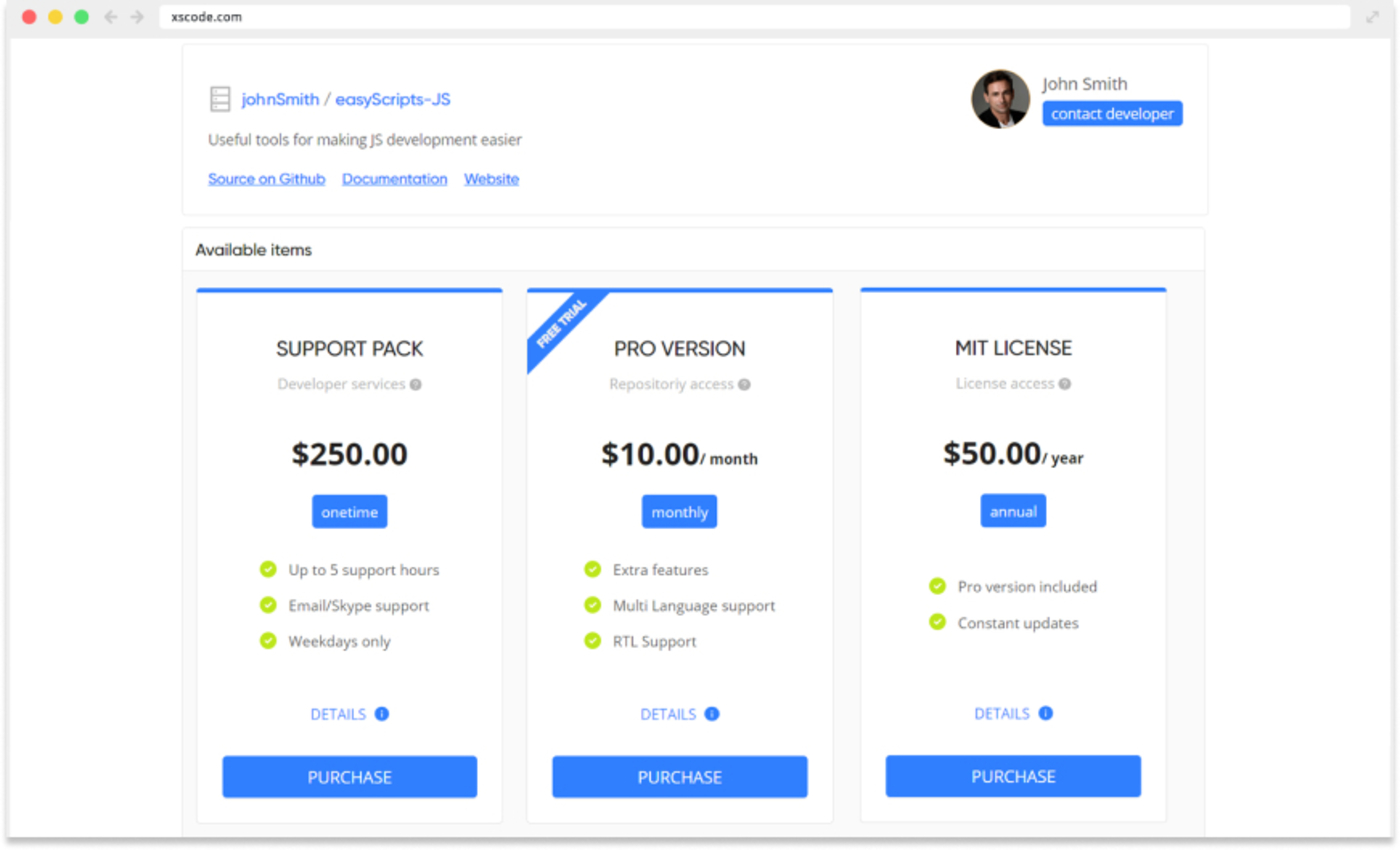Select the monthly billing badge
1400x850 pixels.
pyautogui.click(x=679, y=511)
